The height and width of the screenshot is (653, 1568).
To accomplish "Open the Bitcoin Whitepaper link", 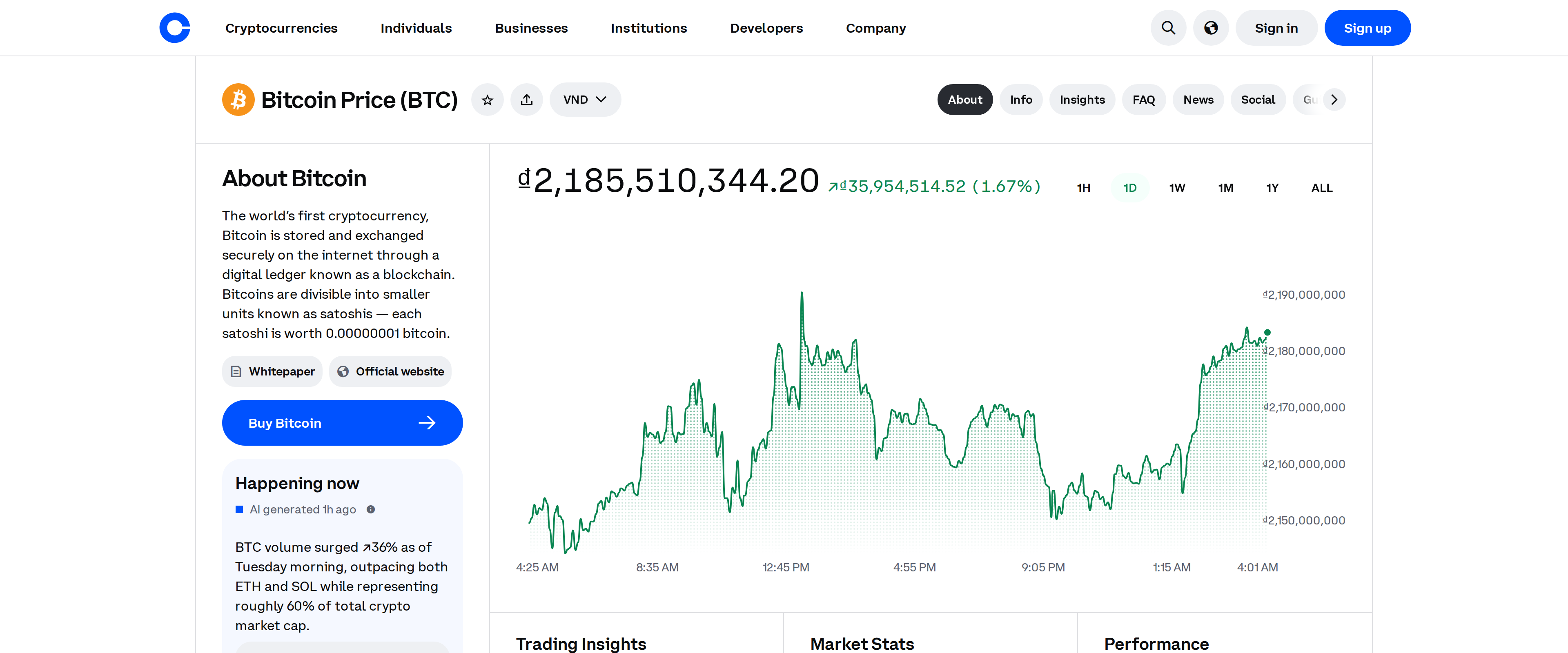I will click(x=272, y=372).
